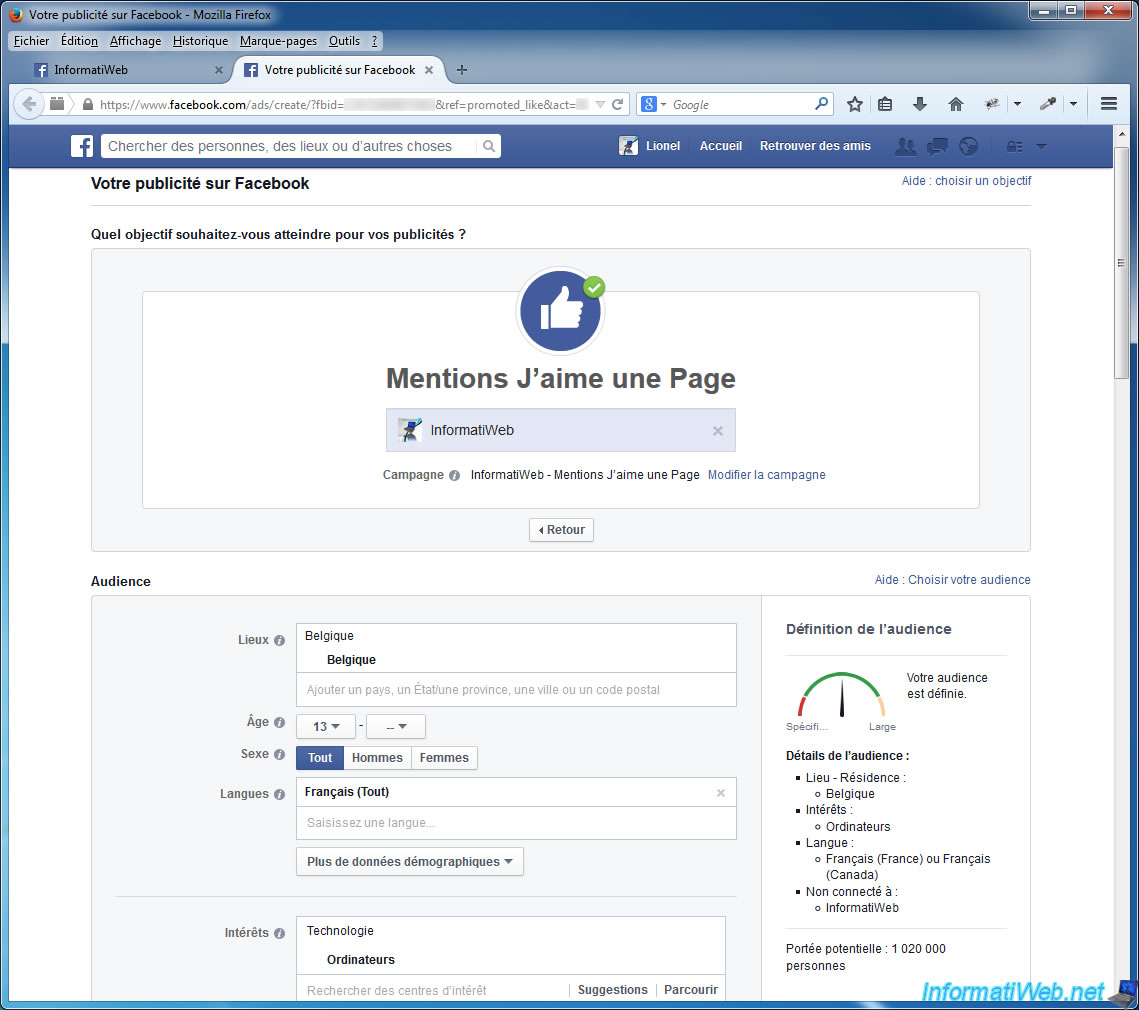This screenshot has height=1010, width=1139.
Task: Open the eyedropper icon's dropdown arrow
Action: pos(1074,105)
